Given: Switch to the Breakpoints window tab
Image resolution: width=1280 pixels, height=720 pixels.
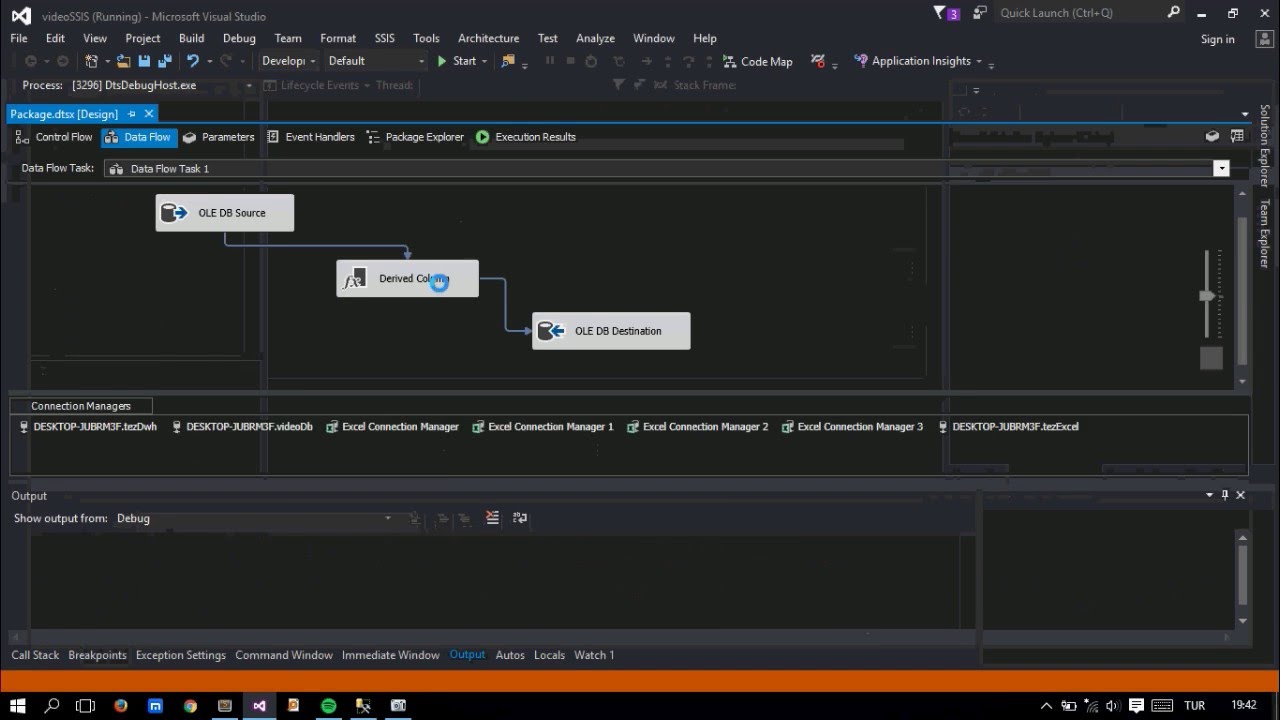Looking at the screenshot, I should pos(97,655).
